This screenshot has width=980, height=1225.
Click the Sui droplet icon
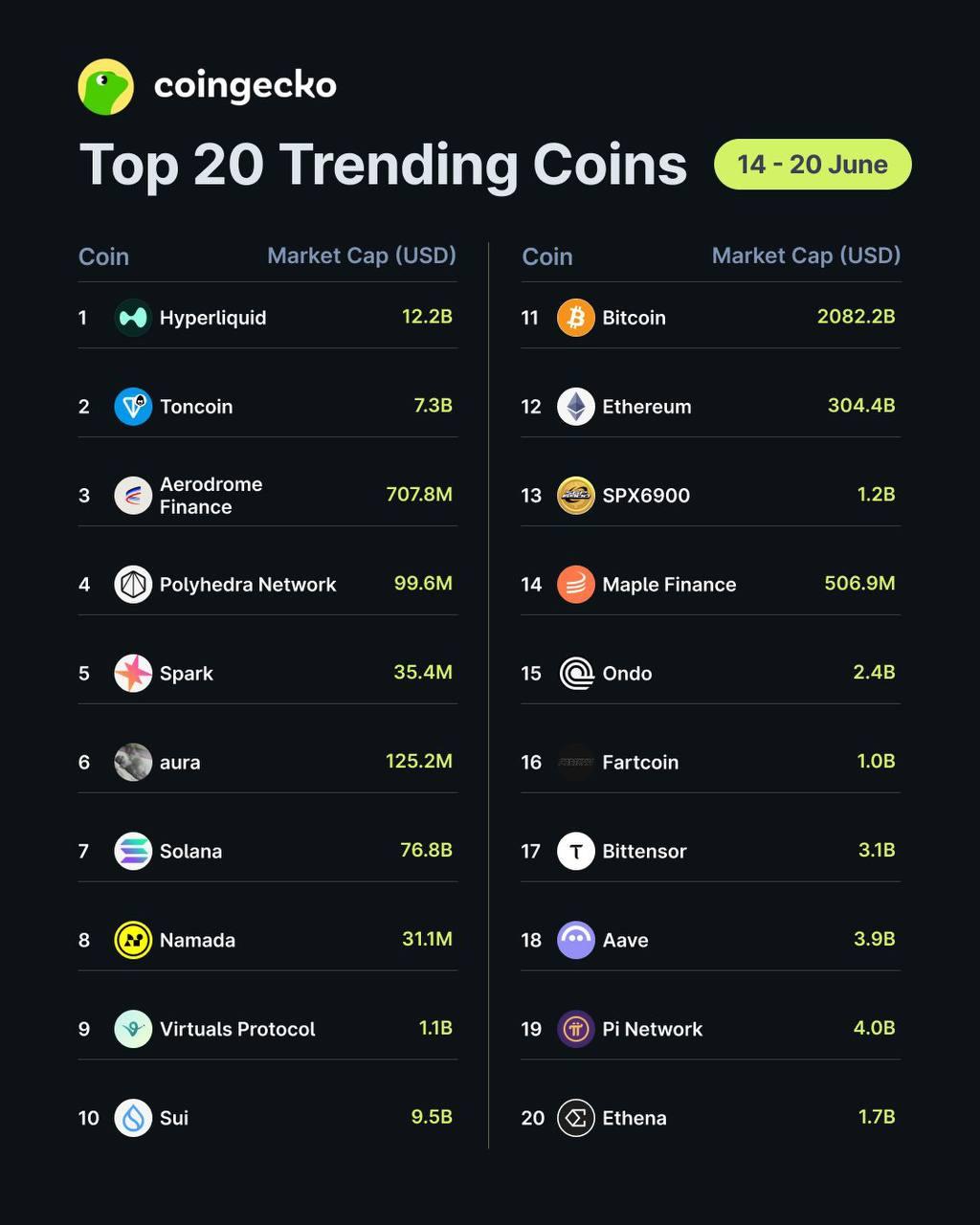(133, 1118)
